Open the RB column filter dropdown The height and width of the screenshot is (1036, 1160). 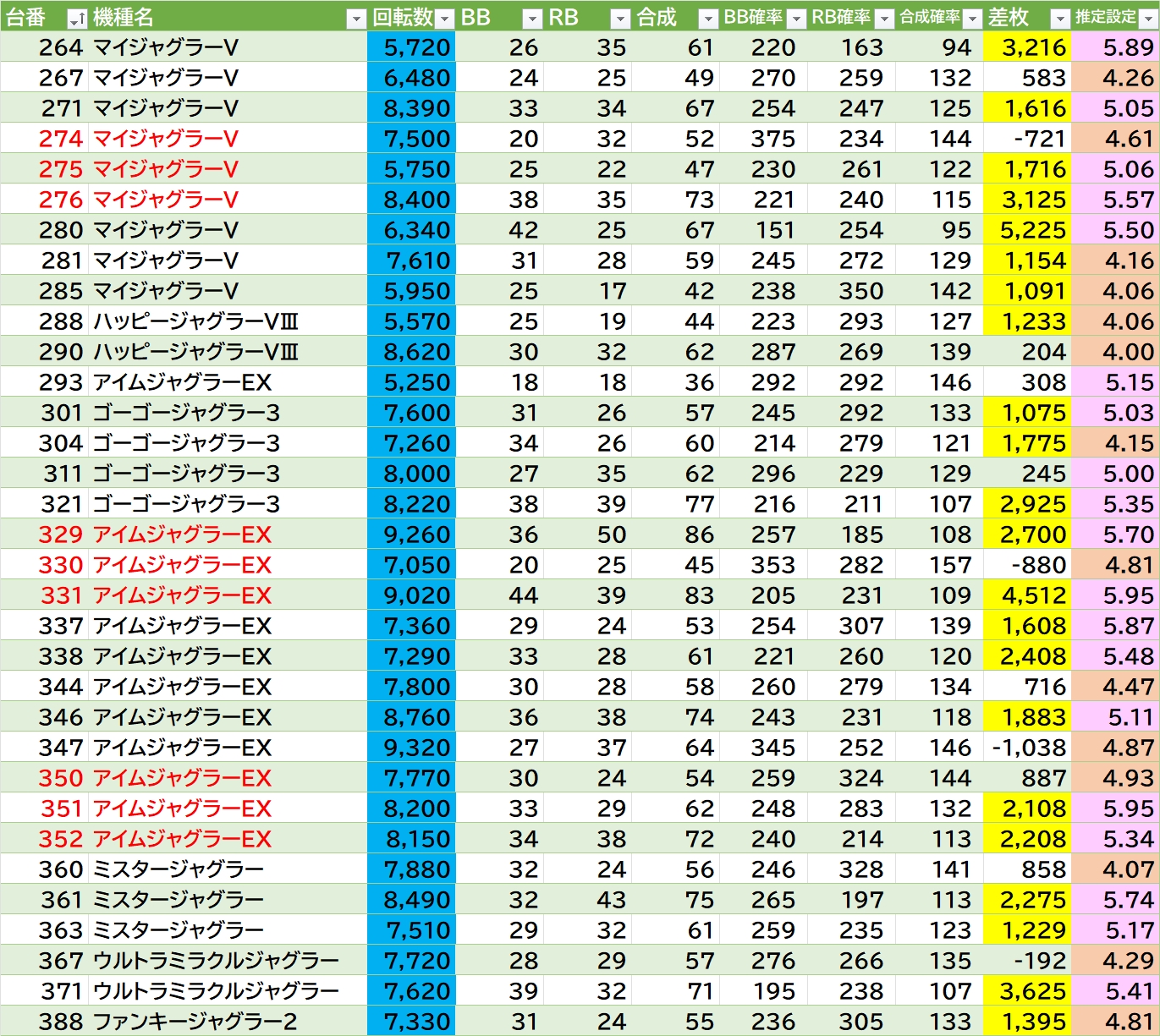click(x=621, y=19)
